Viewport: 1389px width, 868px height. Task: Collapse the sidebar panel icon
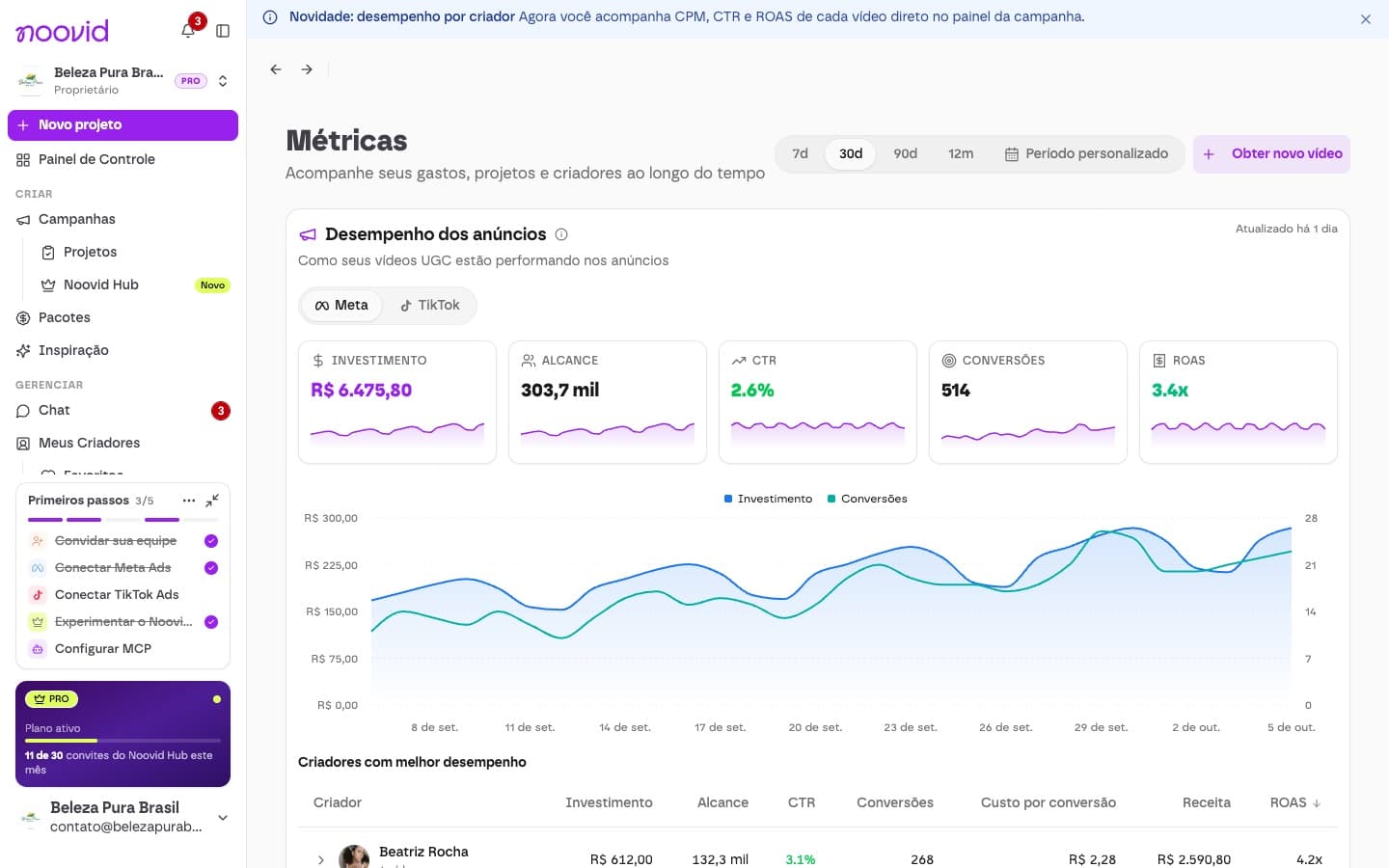[x=223, y=31]
